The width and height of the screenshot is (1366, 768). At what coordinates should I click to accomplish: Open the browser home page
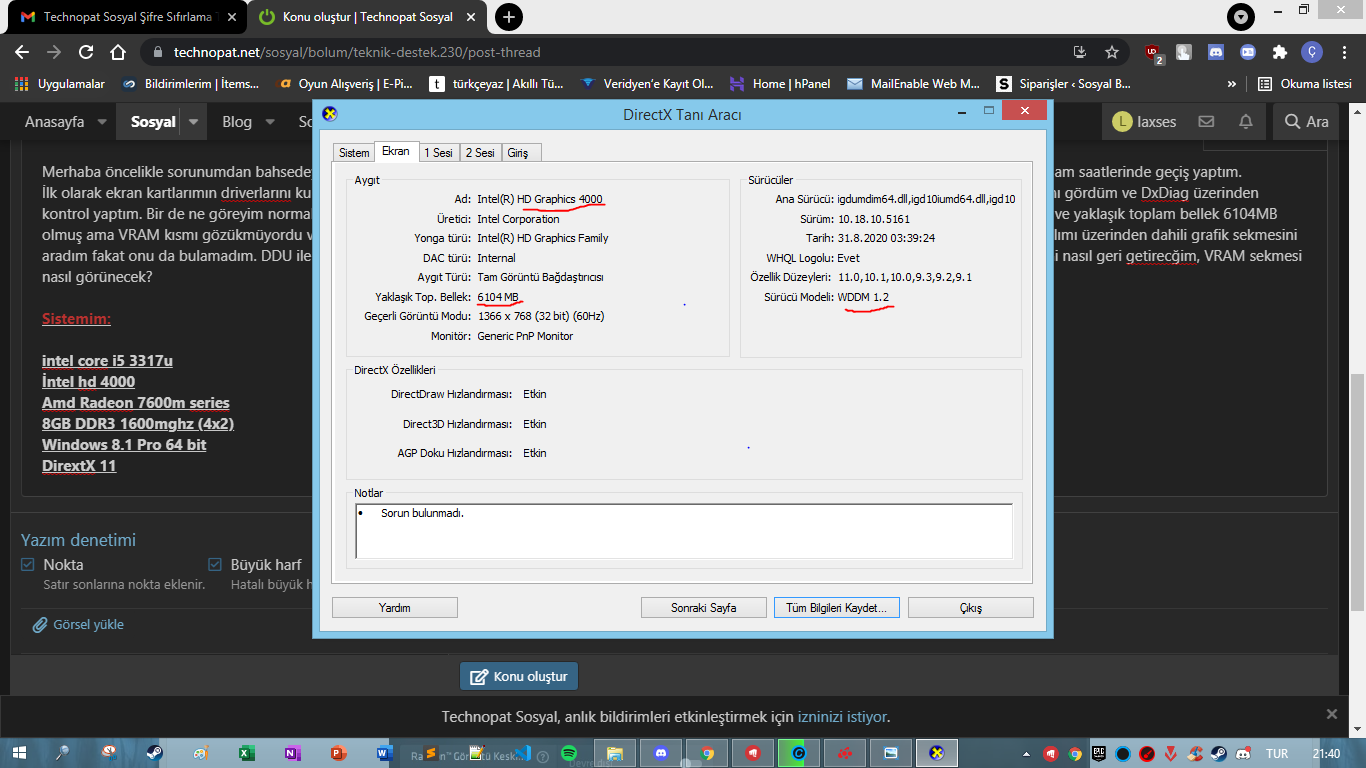(x=118, y=52)
